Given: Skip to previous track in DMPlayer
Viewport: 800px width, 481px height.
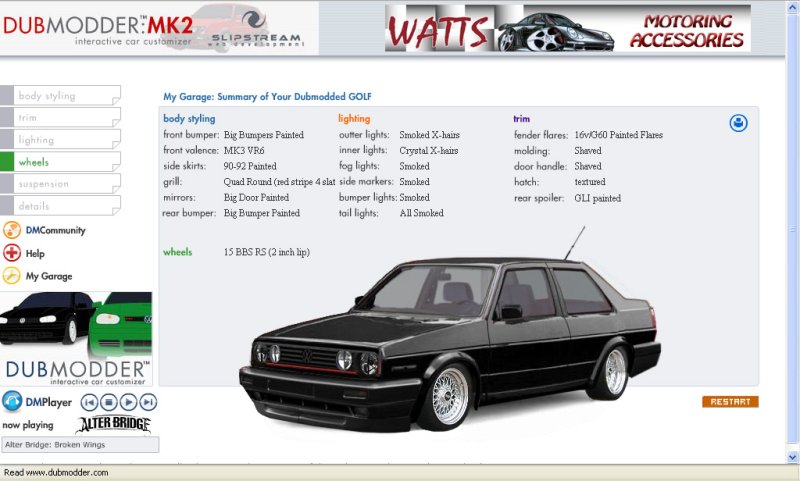Looking at the screenshot, I should (x=88, y=402).
